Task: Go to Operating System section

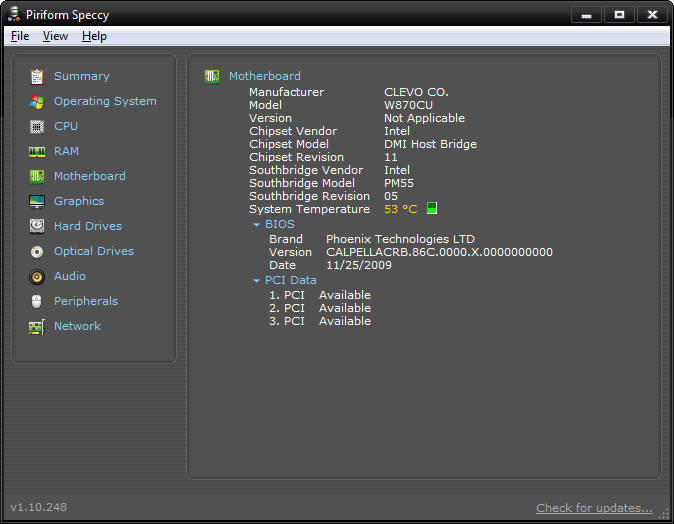Action: pyautogui.click(x=105, y=101)
